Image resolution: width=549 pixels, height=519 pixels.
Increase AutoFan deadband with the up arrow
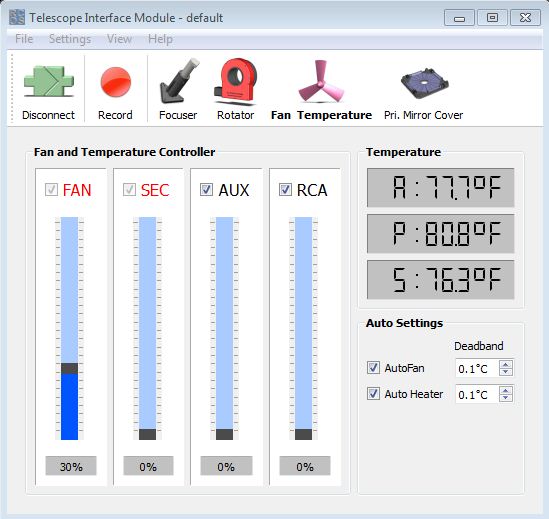coord(506,364)
